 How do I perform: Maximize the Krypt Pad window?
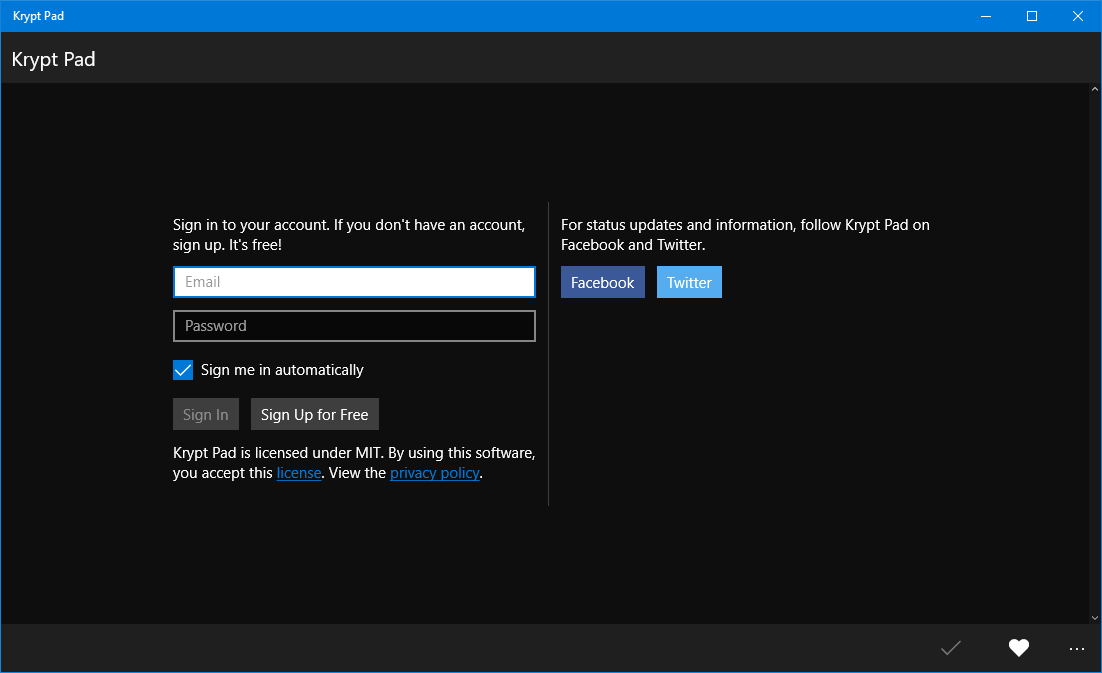coord(1032,16)
